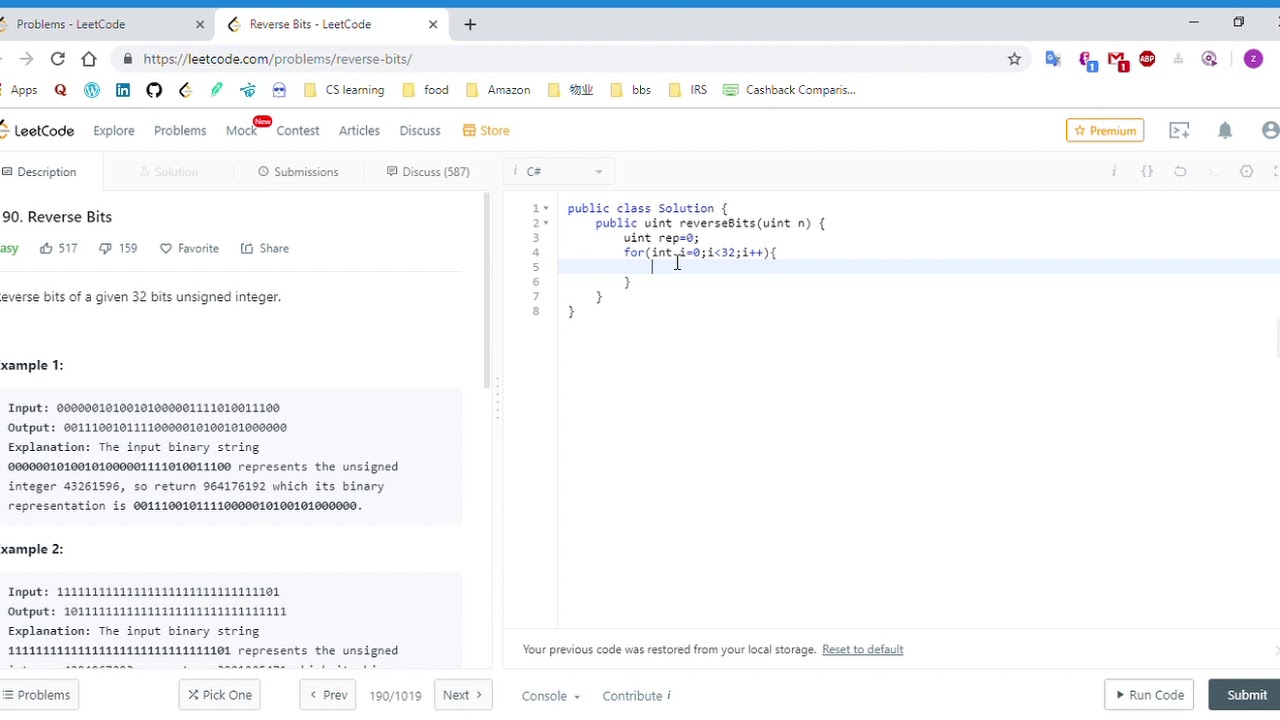1280x720 pixels.
Task: Open the Articles page
Action: tap(359, 130)
